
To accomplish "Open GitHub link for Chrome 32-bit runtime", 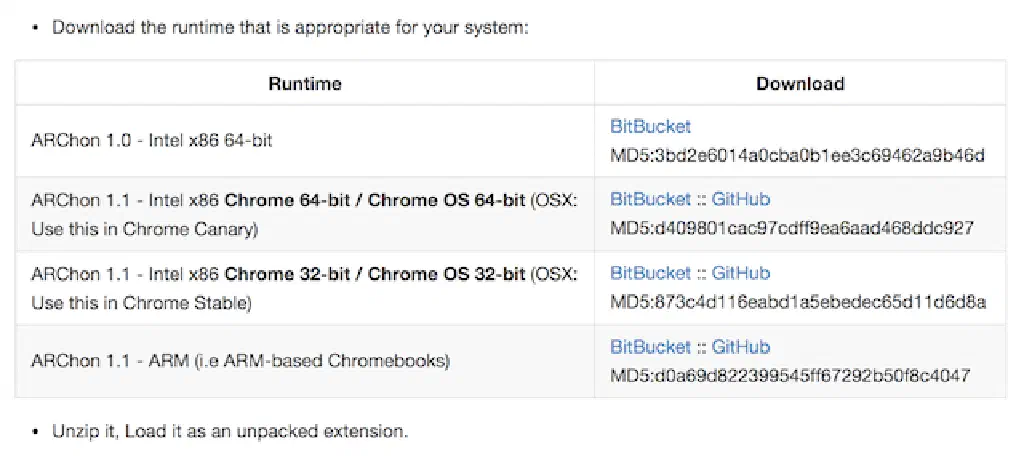I will point(741,274).
